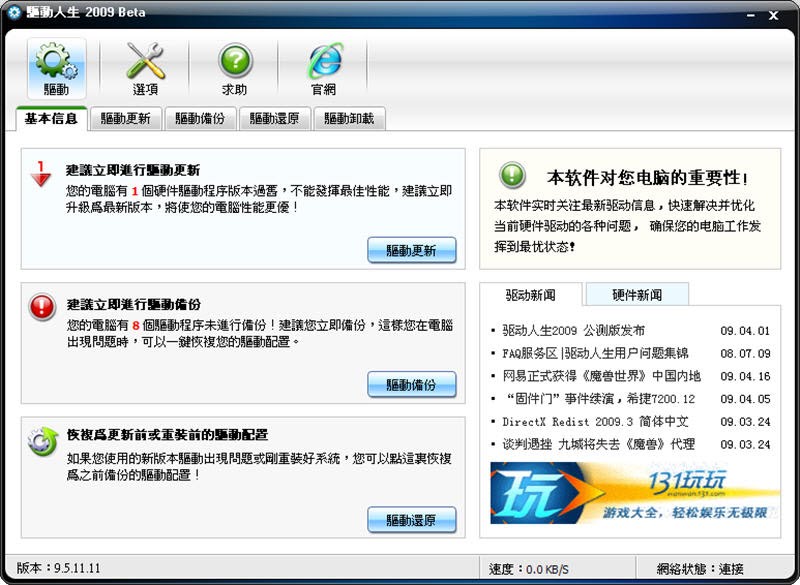Click heading 建議立即進行驅動更新
Viewport: 800px width, 585px height.
133,170
